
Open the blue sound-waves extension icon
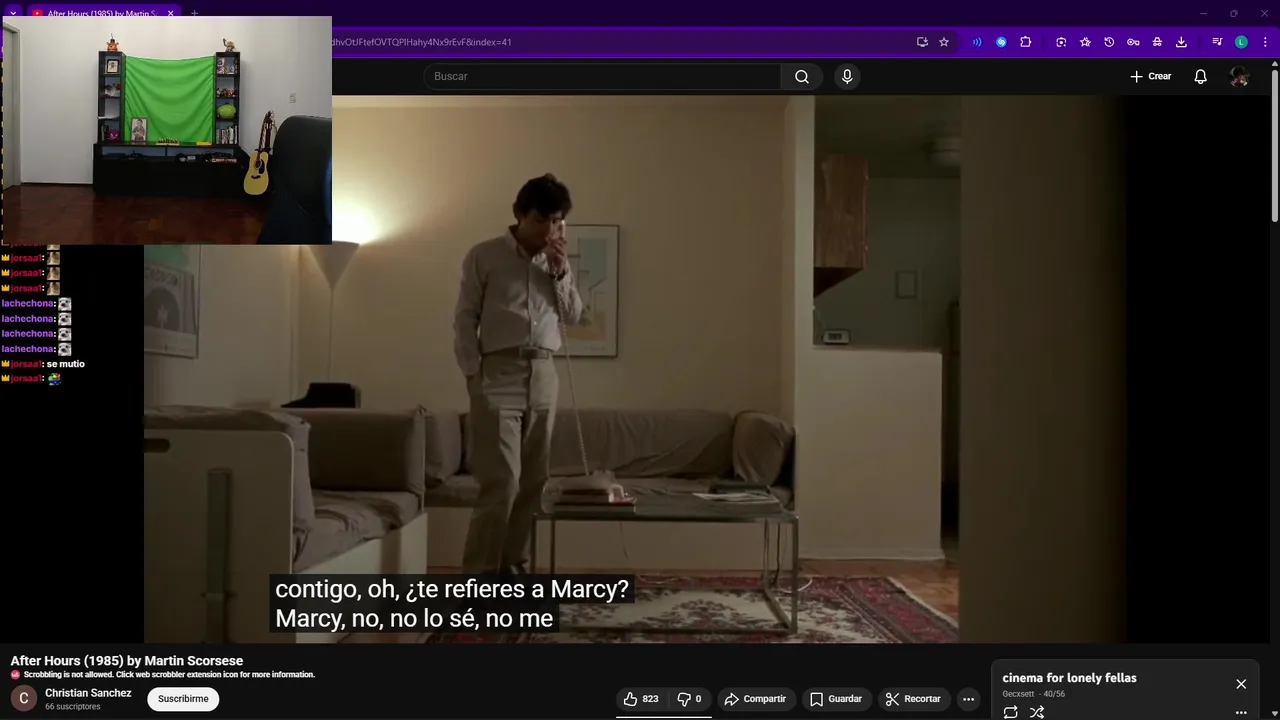click(x=977, y=42)
